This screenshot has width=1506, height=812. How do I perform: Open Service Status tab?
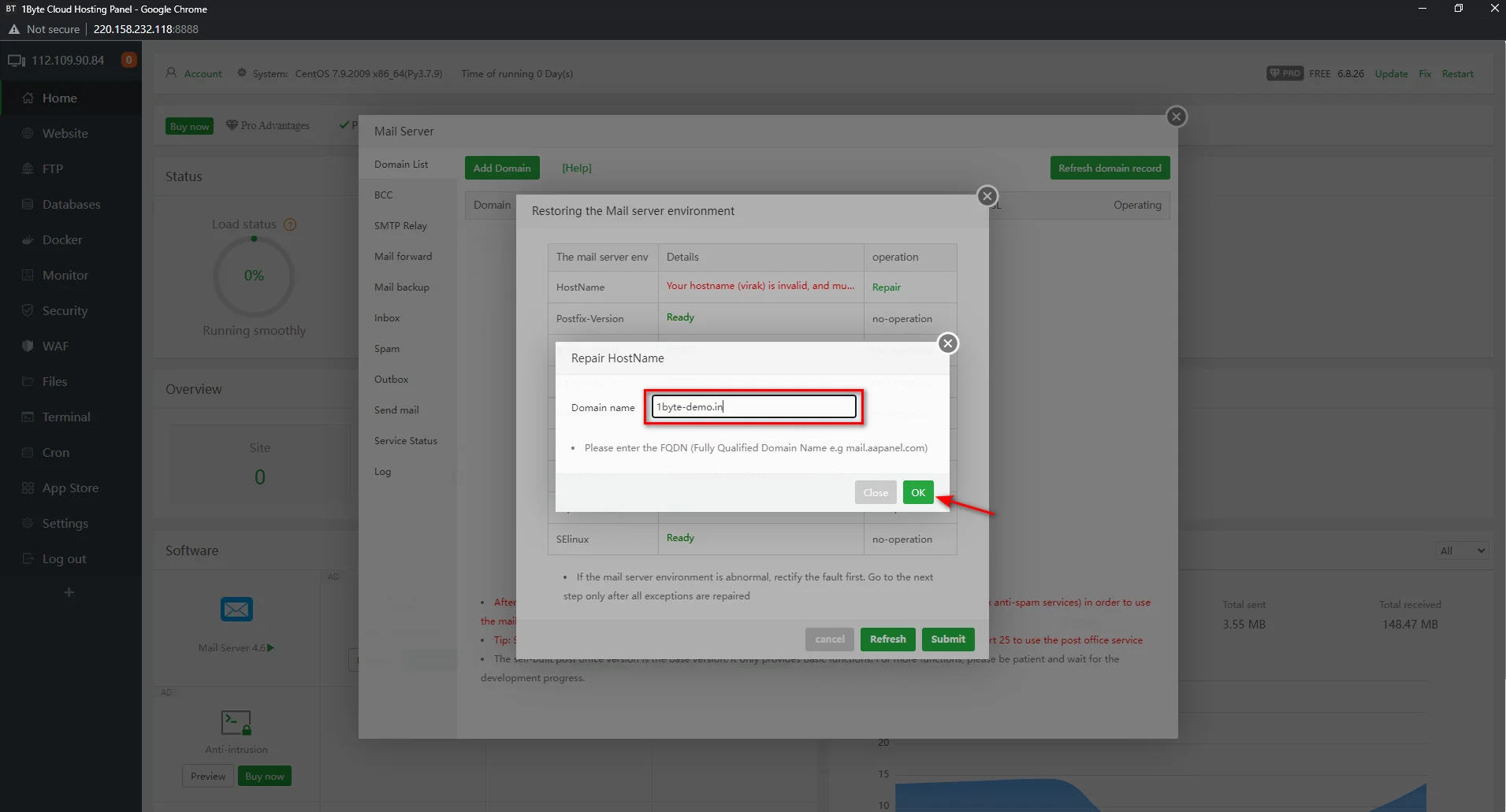tap(407, 440)
